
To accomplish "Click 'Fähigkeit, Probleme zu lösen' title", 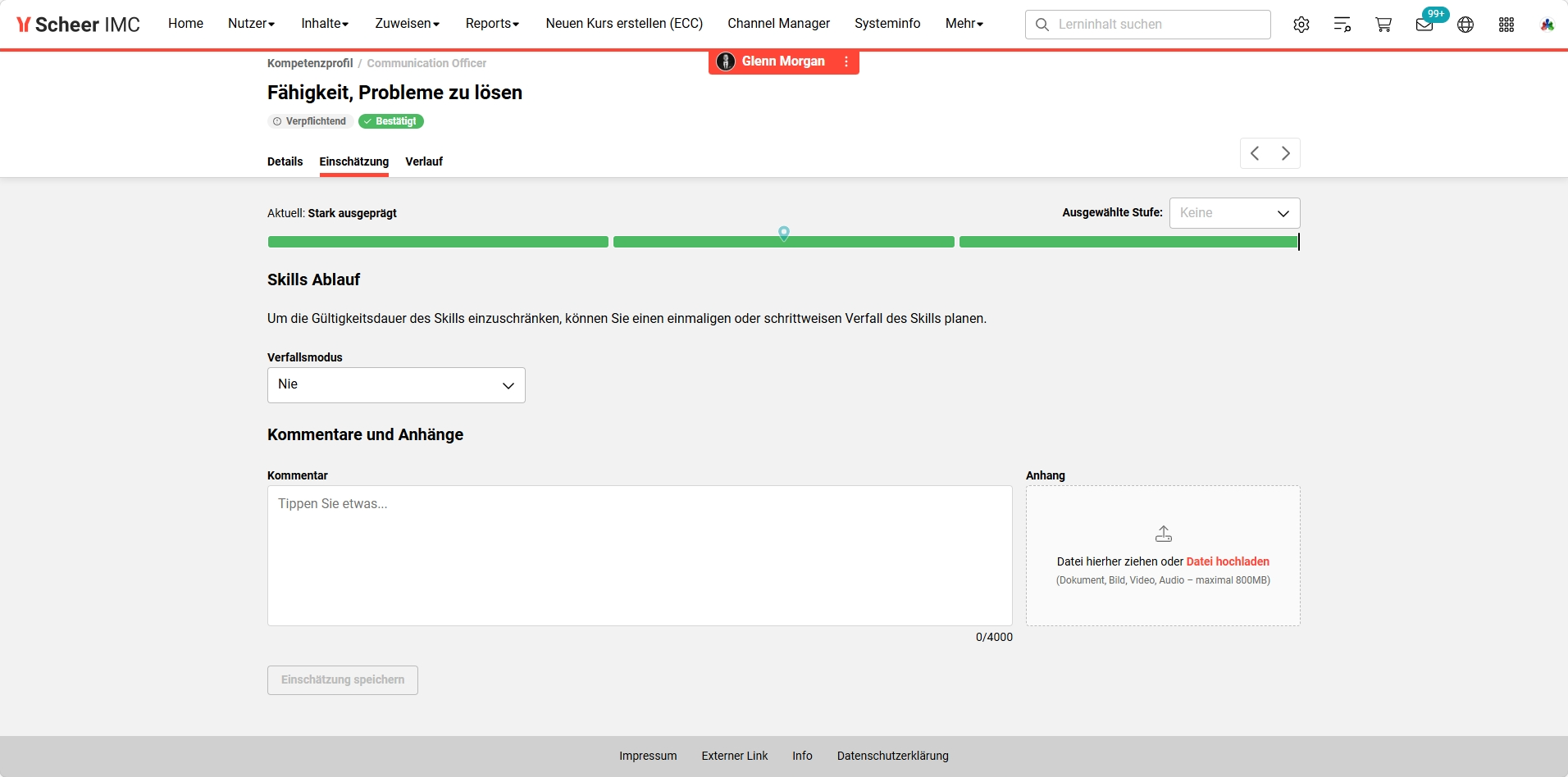I will tap(394, 93).
